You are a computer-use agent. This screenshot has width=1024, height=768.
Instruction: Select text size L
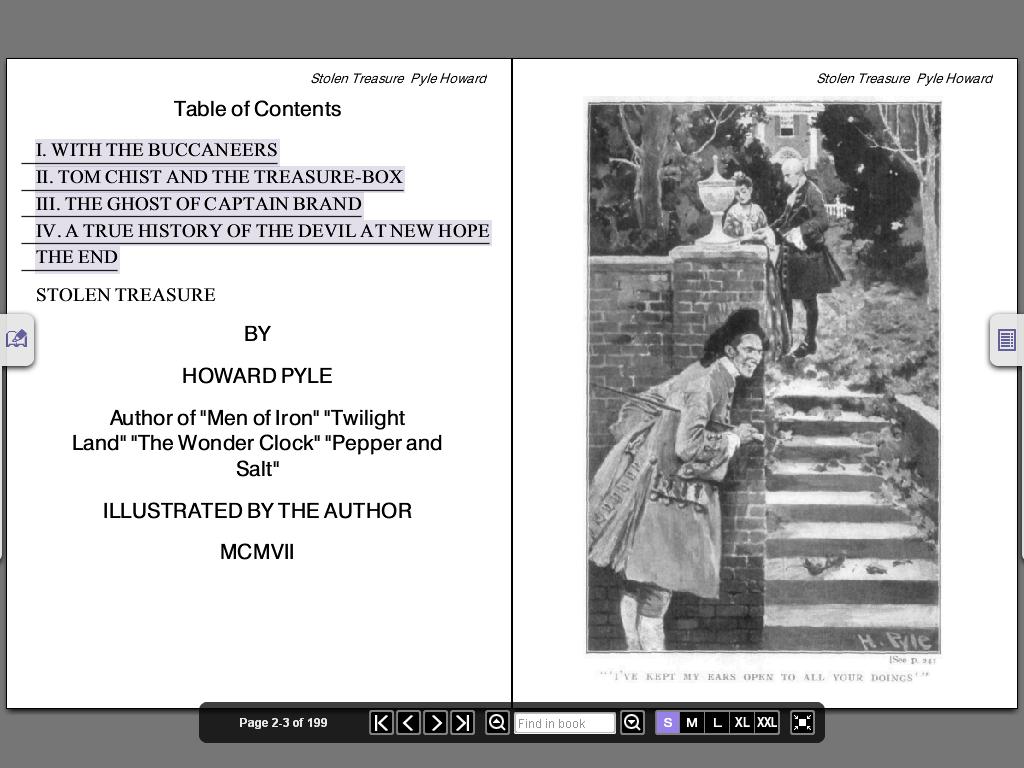coord(717,723)
